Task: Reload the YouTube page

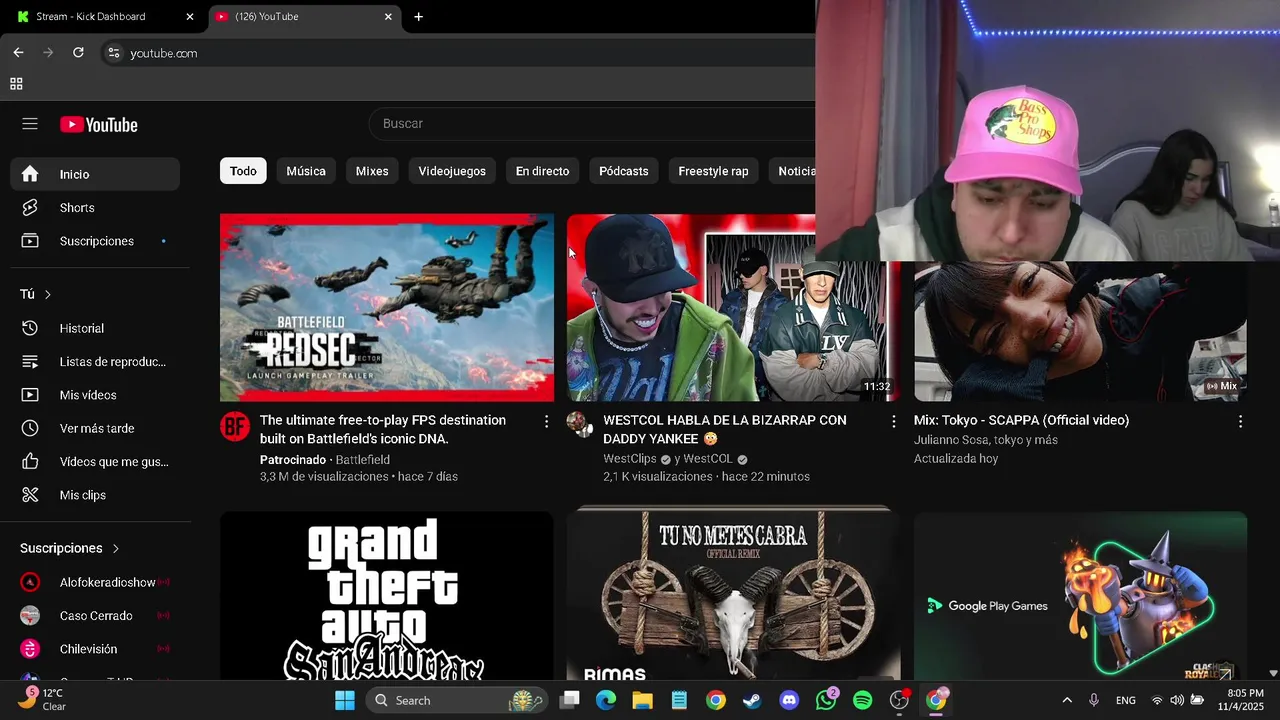Action: point(78,53)
